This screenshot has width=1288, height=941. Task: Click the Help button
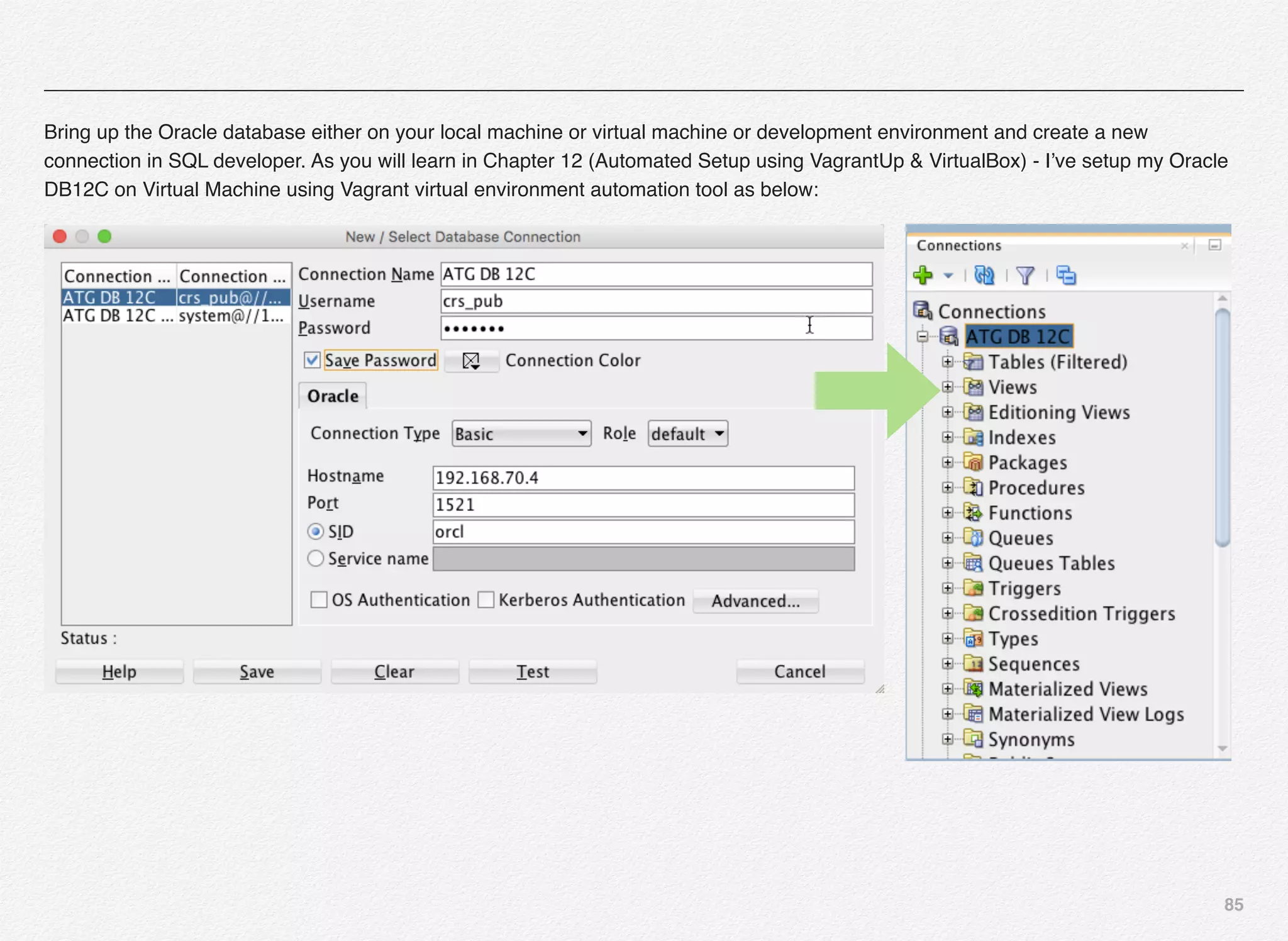(119, 672)
